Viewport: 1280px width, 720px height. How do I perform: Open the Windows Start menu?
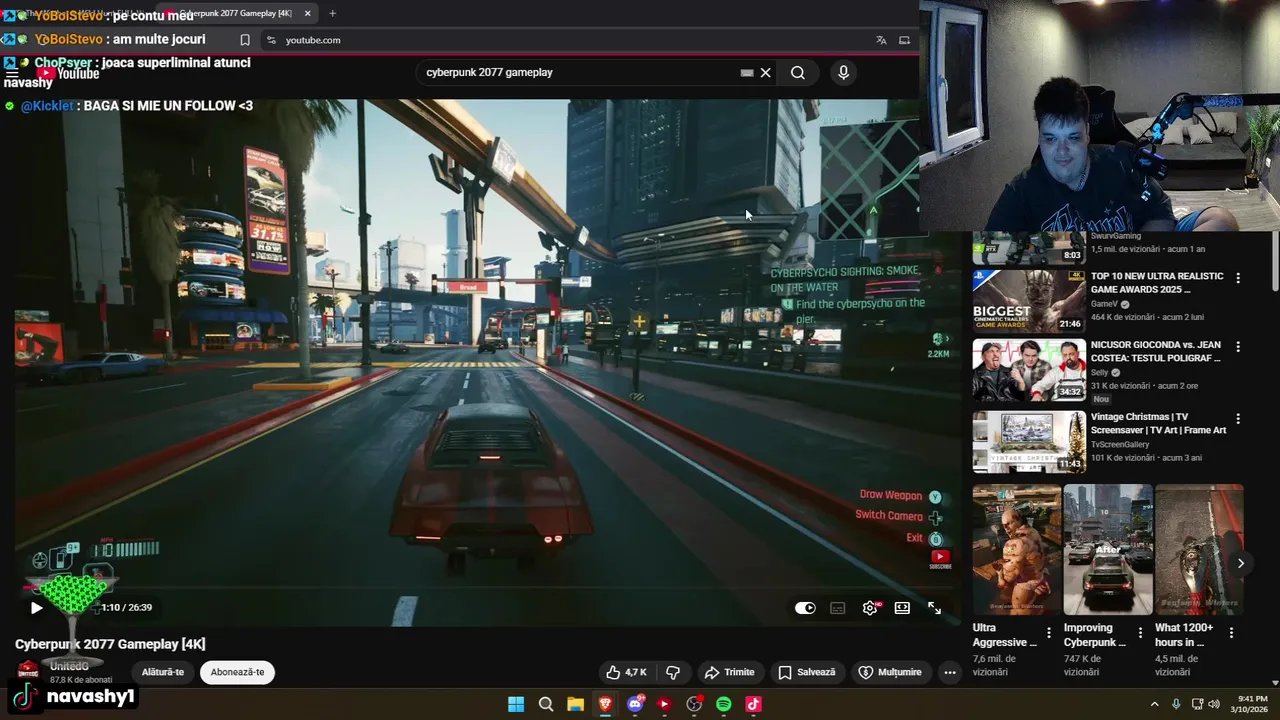(x=516, y=704)
